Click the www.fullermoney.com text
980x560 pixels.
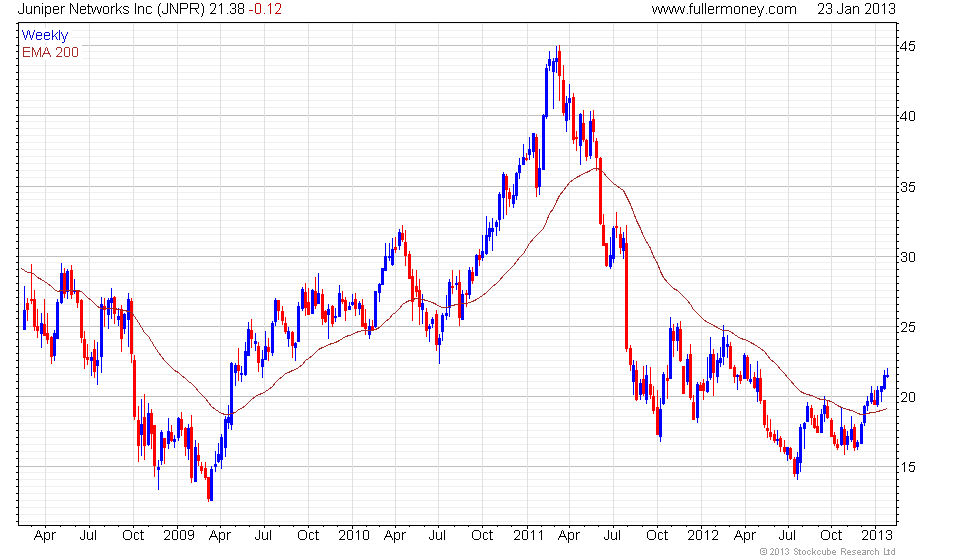(724, 9)
